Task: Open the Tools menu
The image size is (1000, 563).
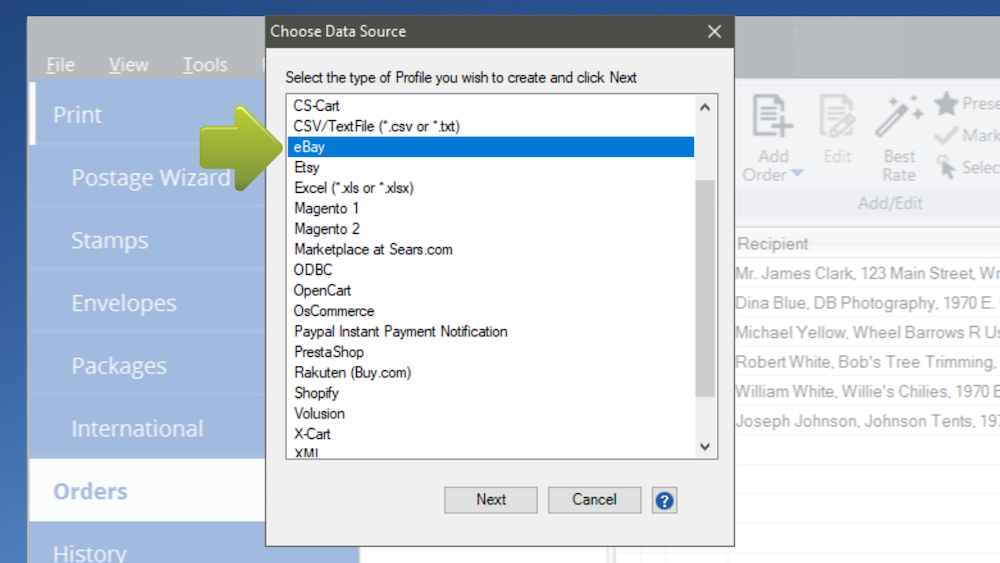Action: coord(204,65)
